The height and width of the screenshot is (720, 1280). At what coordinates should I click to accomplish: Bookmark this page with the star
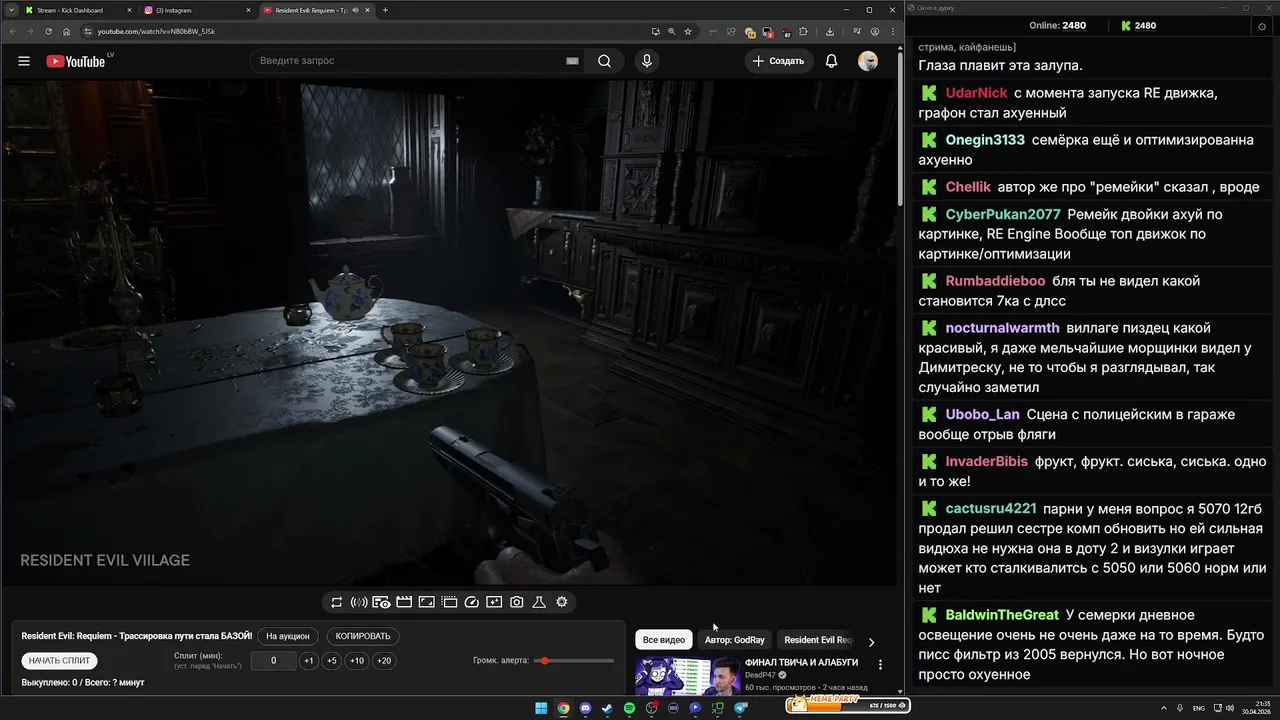688,31
